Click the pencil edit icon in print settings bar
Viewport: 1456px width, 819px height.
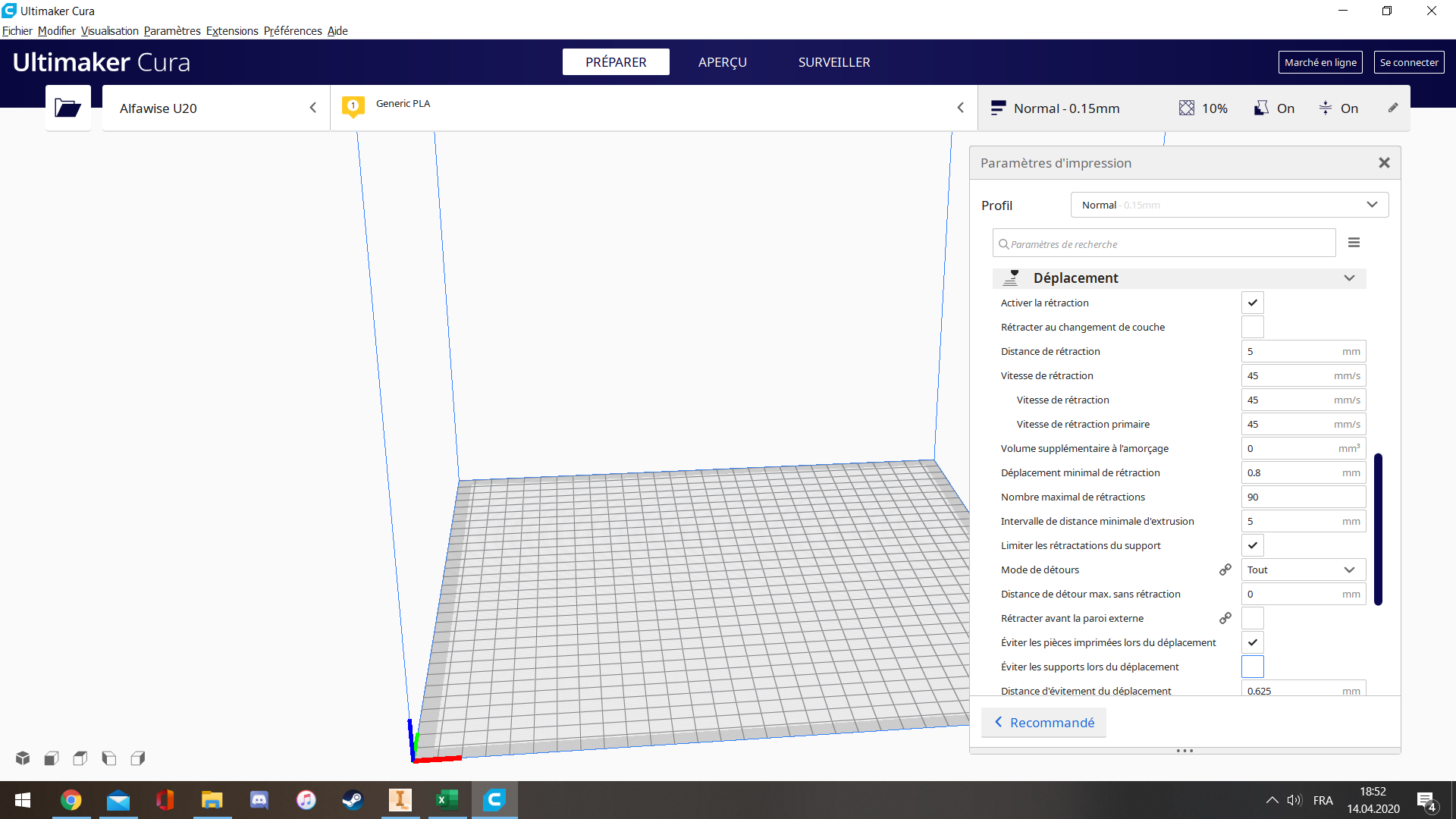tap(1393, 108)
